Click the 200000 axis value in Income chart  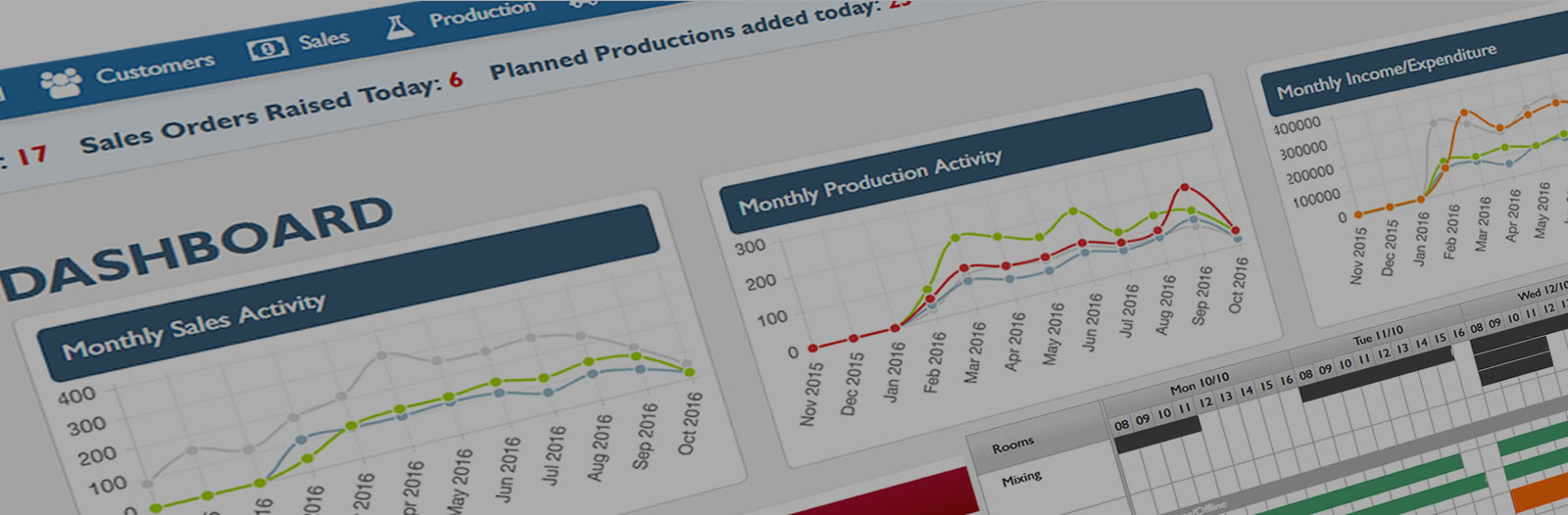1310,174
